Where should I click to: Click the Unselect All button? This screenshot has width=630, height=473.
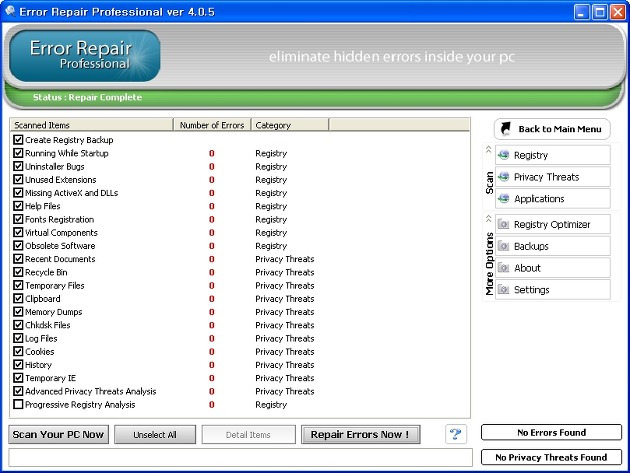tap(155, 434)
